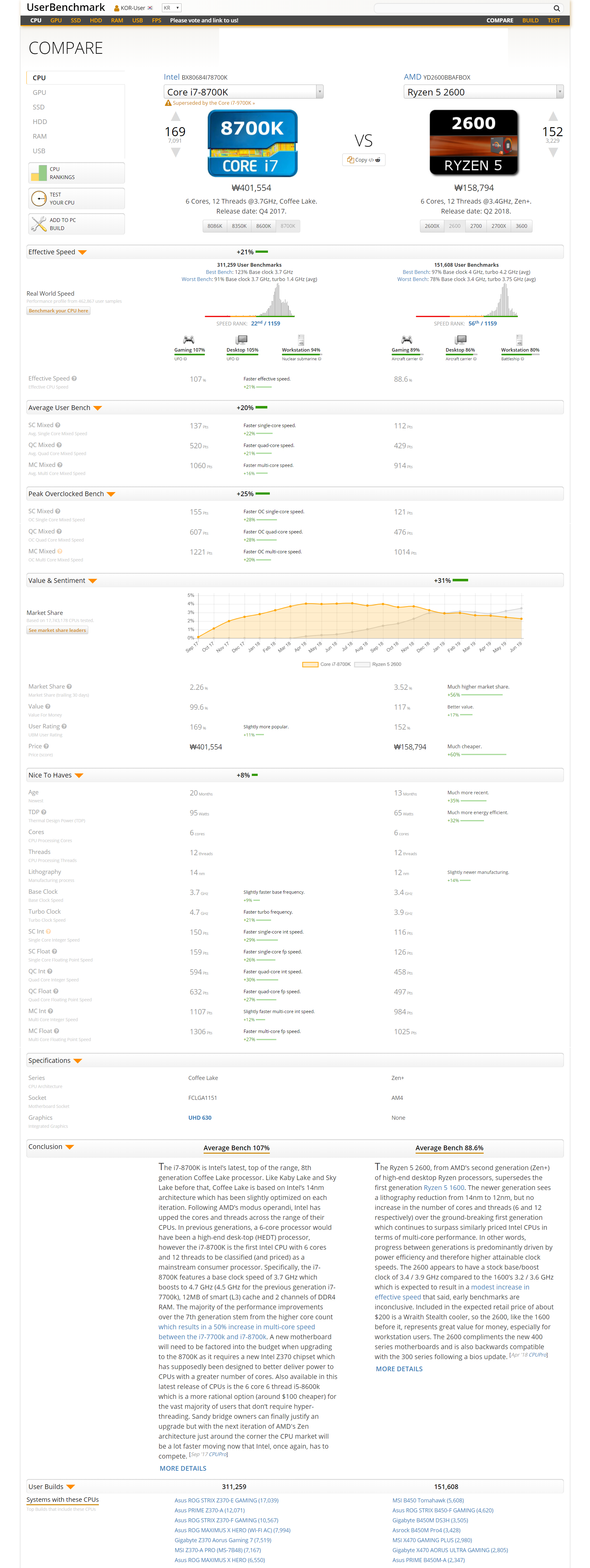Collapse the User Builds section
The image size is (590, 1568).
(71, 1487)
